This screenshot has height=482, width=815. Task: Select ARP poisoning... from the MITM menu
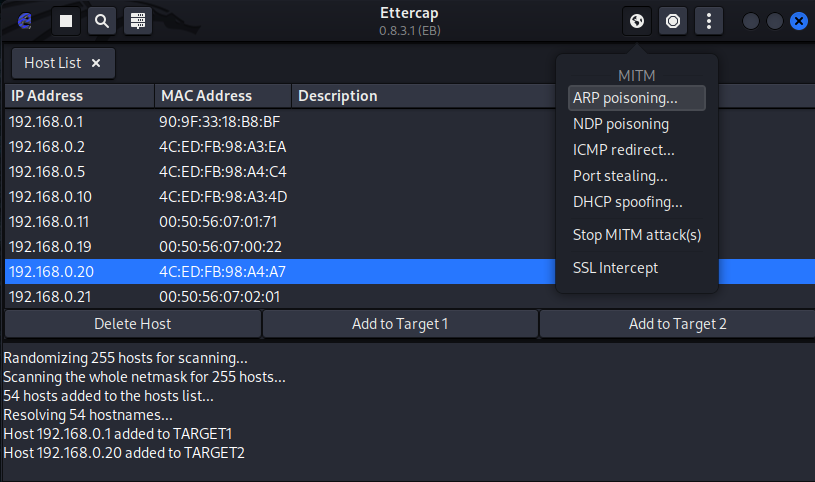[x=637, y=98]
